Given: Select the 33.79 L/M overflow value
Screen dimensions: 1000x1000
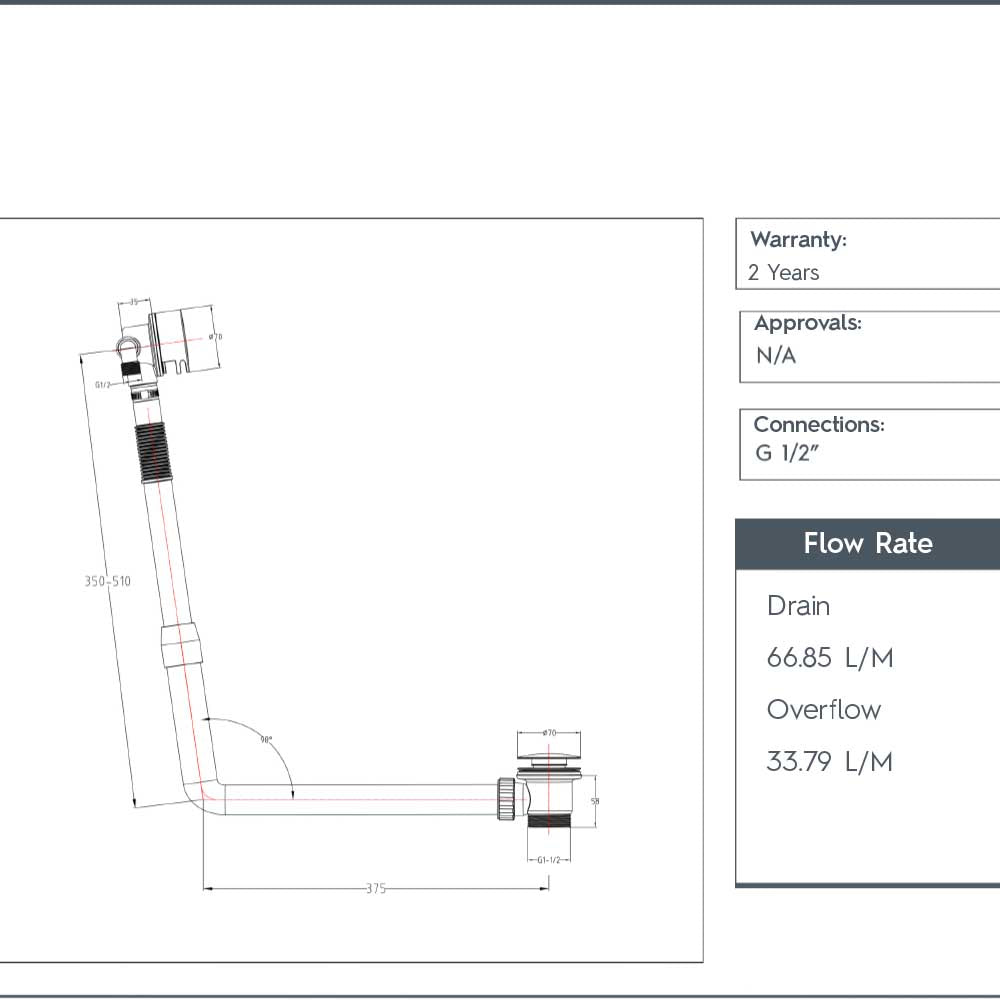Looking at the screenshot, I should pos(829,762).
